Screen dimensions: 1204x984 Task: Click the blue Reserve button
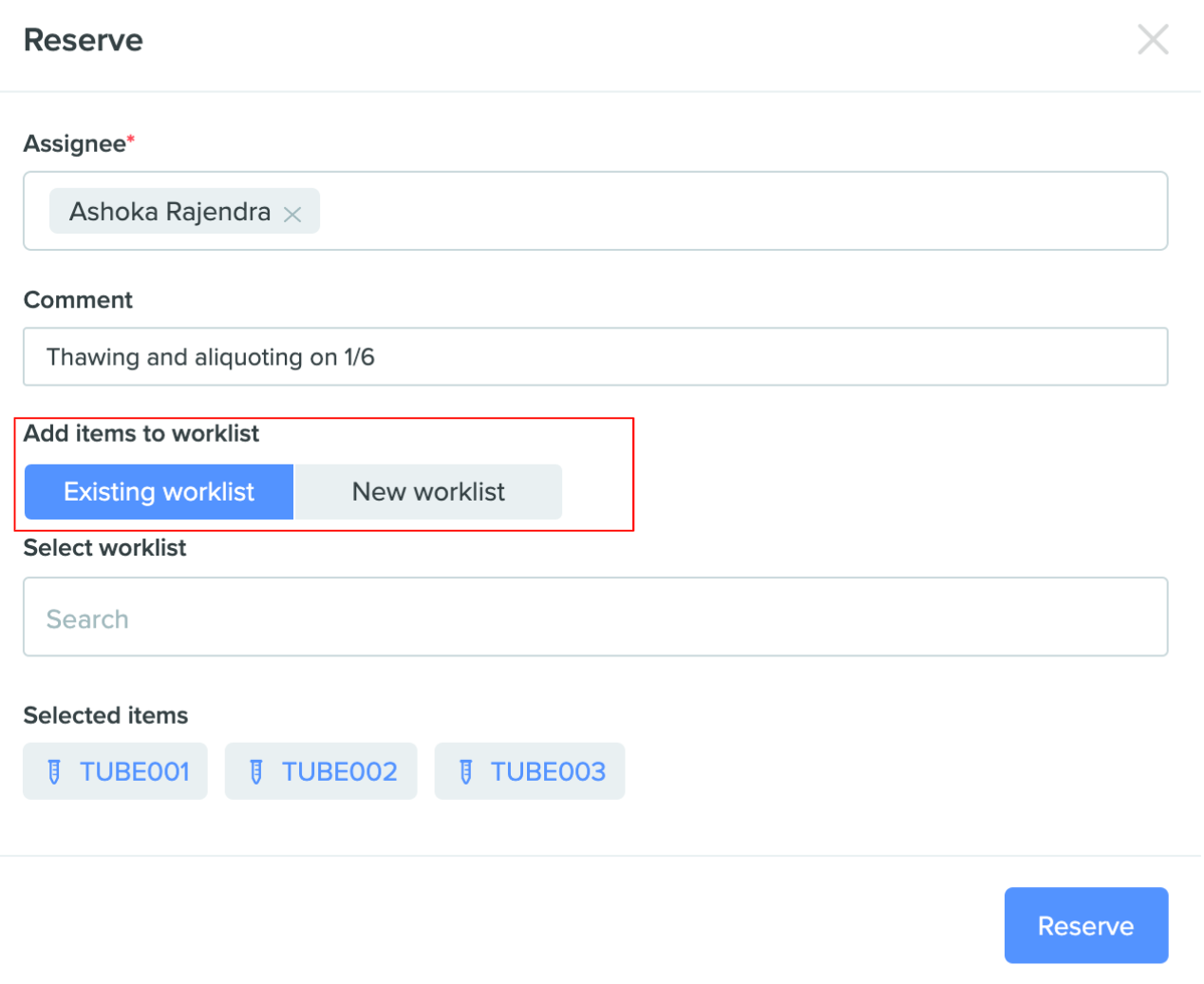(x=1086, y=926)
